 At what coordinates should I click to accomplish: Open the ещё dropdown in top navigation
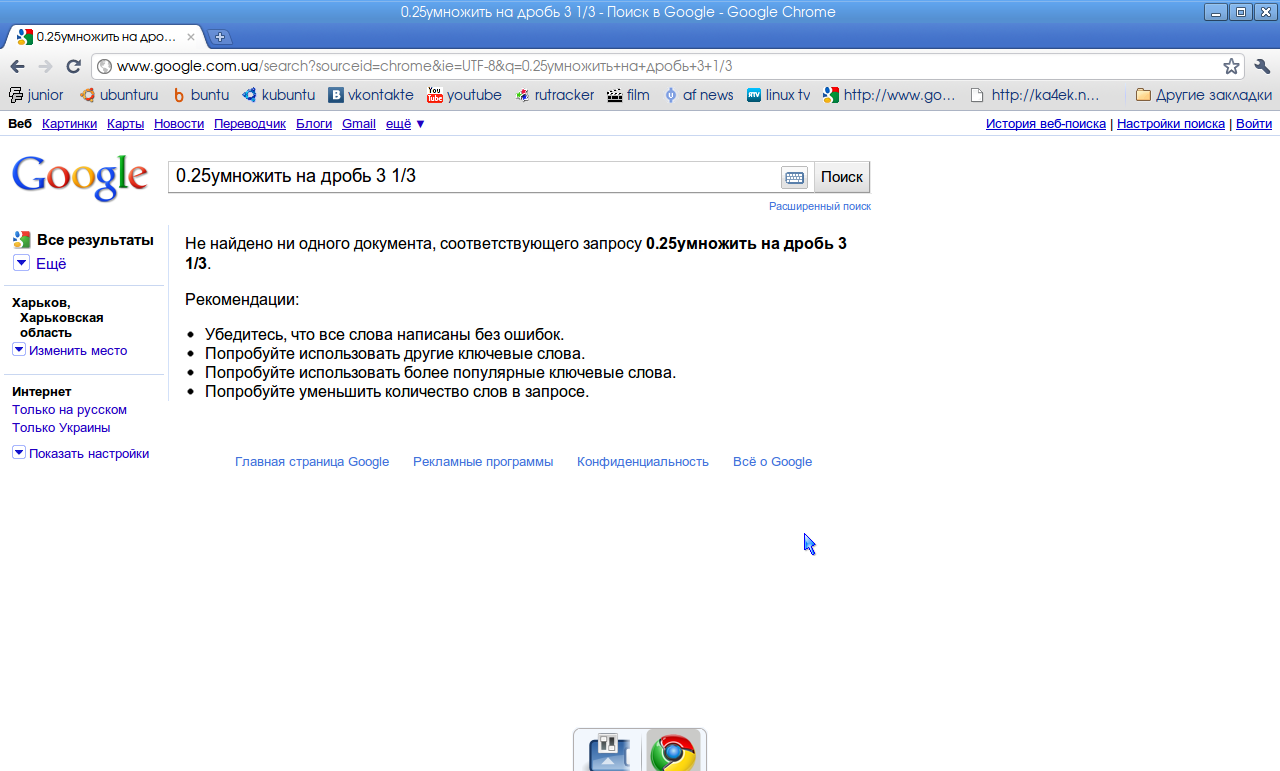coord(405,124)
